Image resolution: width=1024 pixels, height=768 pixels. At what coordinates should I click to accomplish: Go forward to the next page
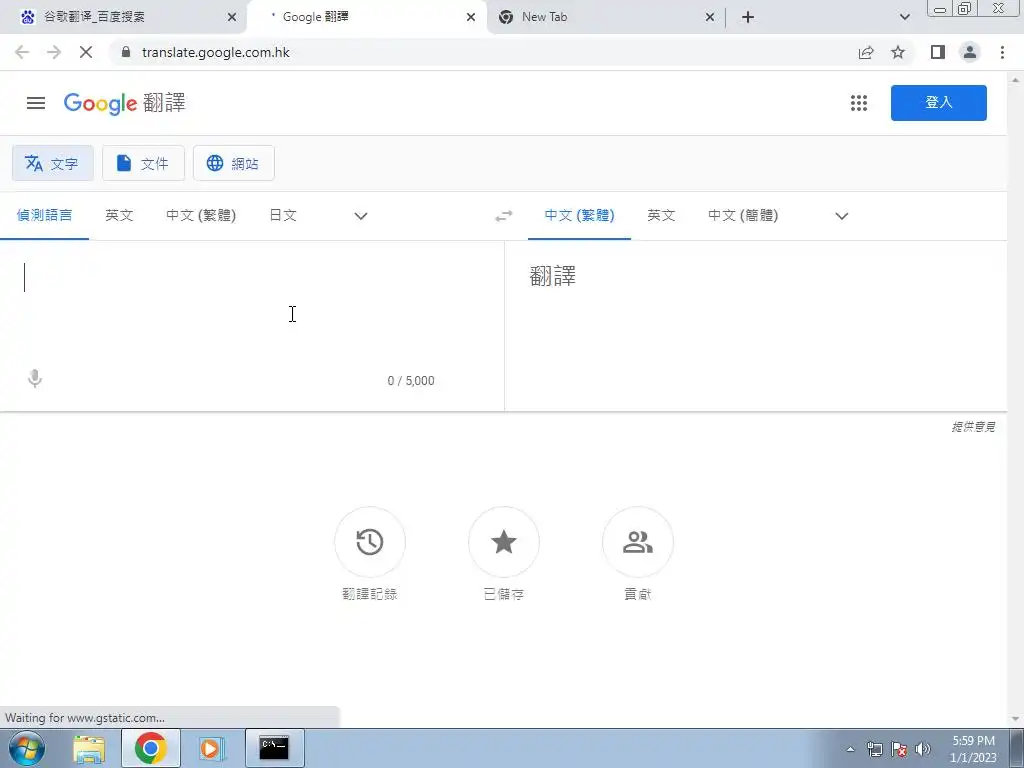(54, 52)
